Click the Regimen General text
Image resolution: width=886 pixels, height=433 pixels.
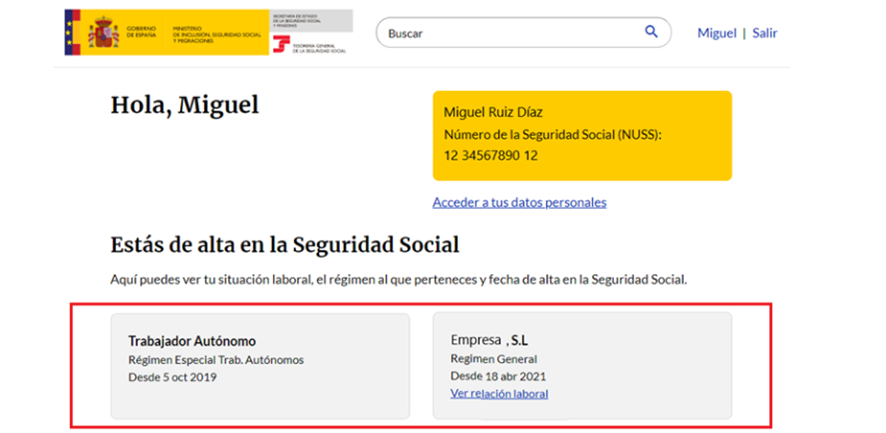pyautogui.click(x=493, y=359)
